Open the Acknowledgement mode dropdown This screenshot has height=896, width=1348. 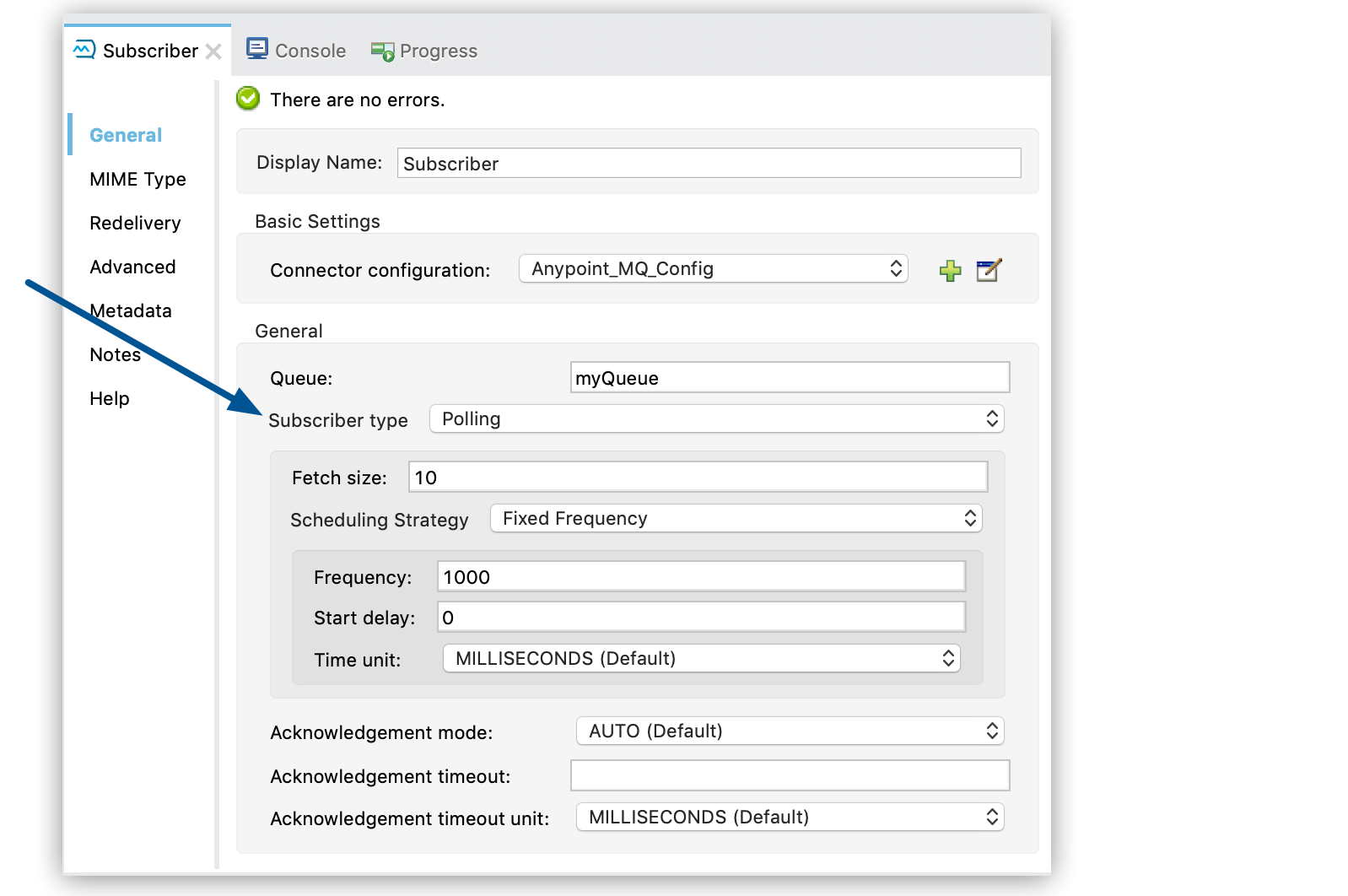click(790, 731)
